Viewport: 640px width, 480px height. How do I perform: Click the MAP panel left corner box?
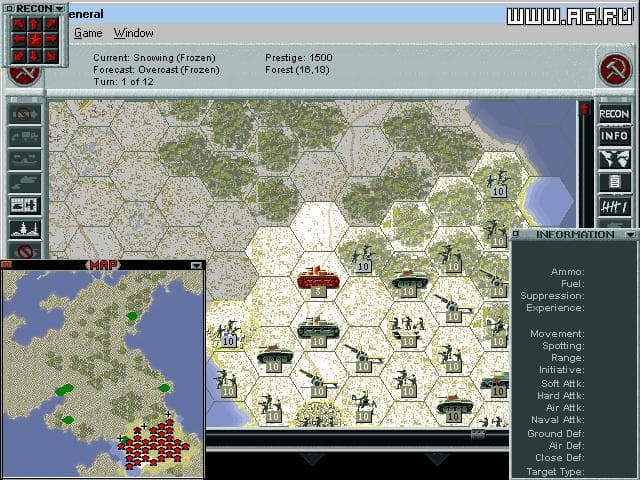point(7,265)
